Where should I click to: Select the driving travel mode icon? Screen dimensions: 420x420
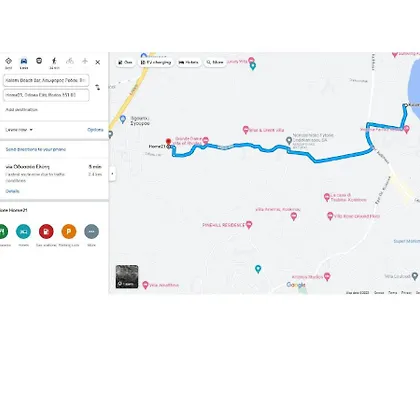point(24,61)
